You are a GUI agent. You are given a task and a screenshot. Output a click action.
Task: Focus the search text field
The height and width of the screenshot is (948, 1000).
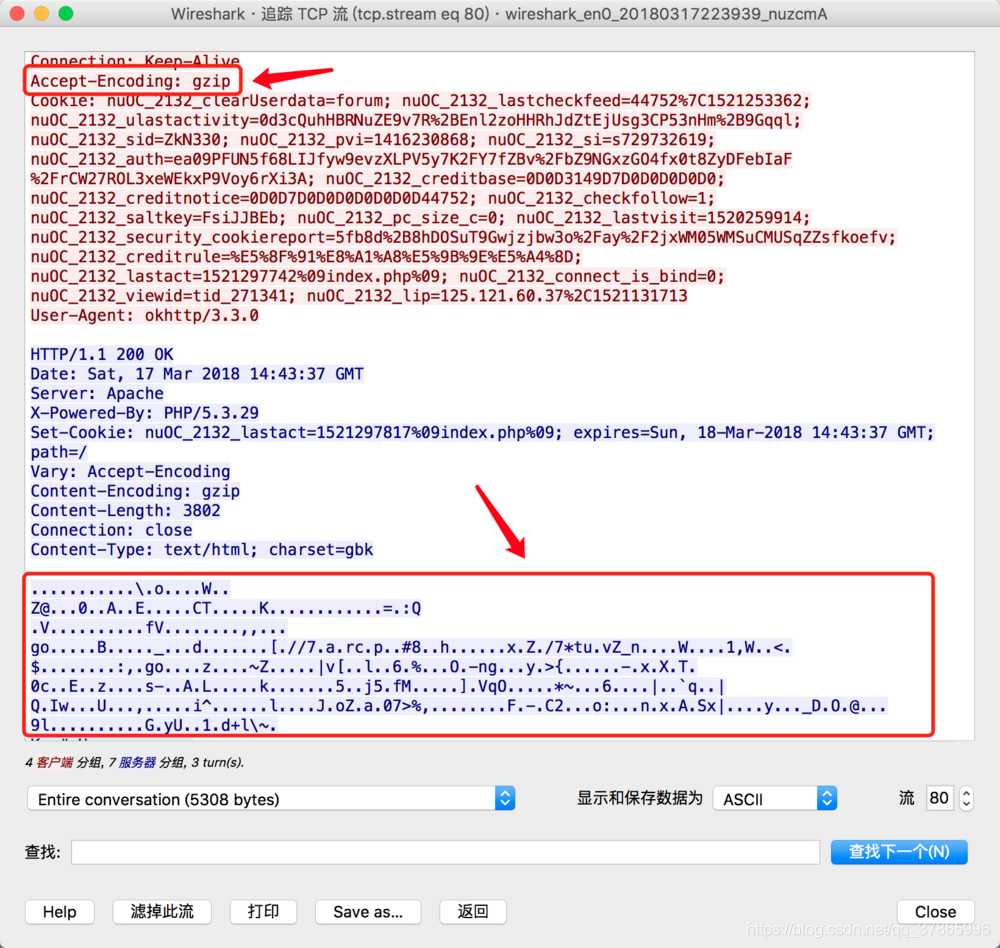click(445, 852)
